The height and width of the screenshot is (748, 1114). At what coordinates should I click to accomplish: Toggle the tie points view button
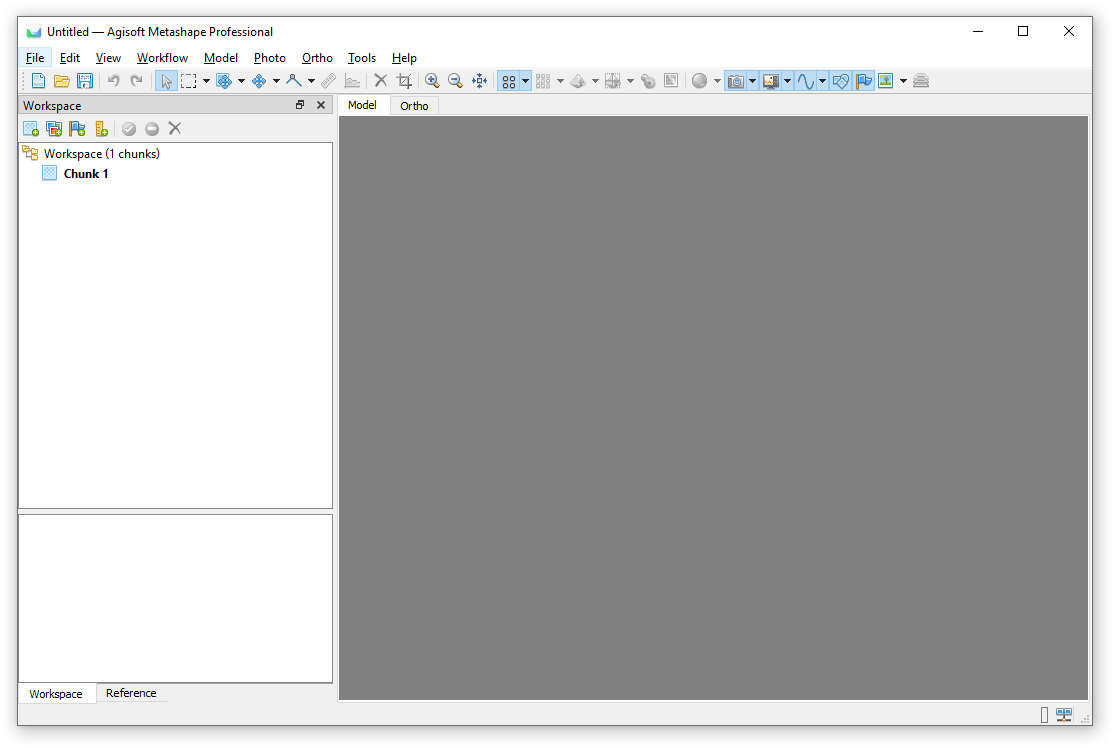point(509,81)
